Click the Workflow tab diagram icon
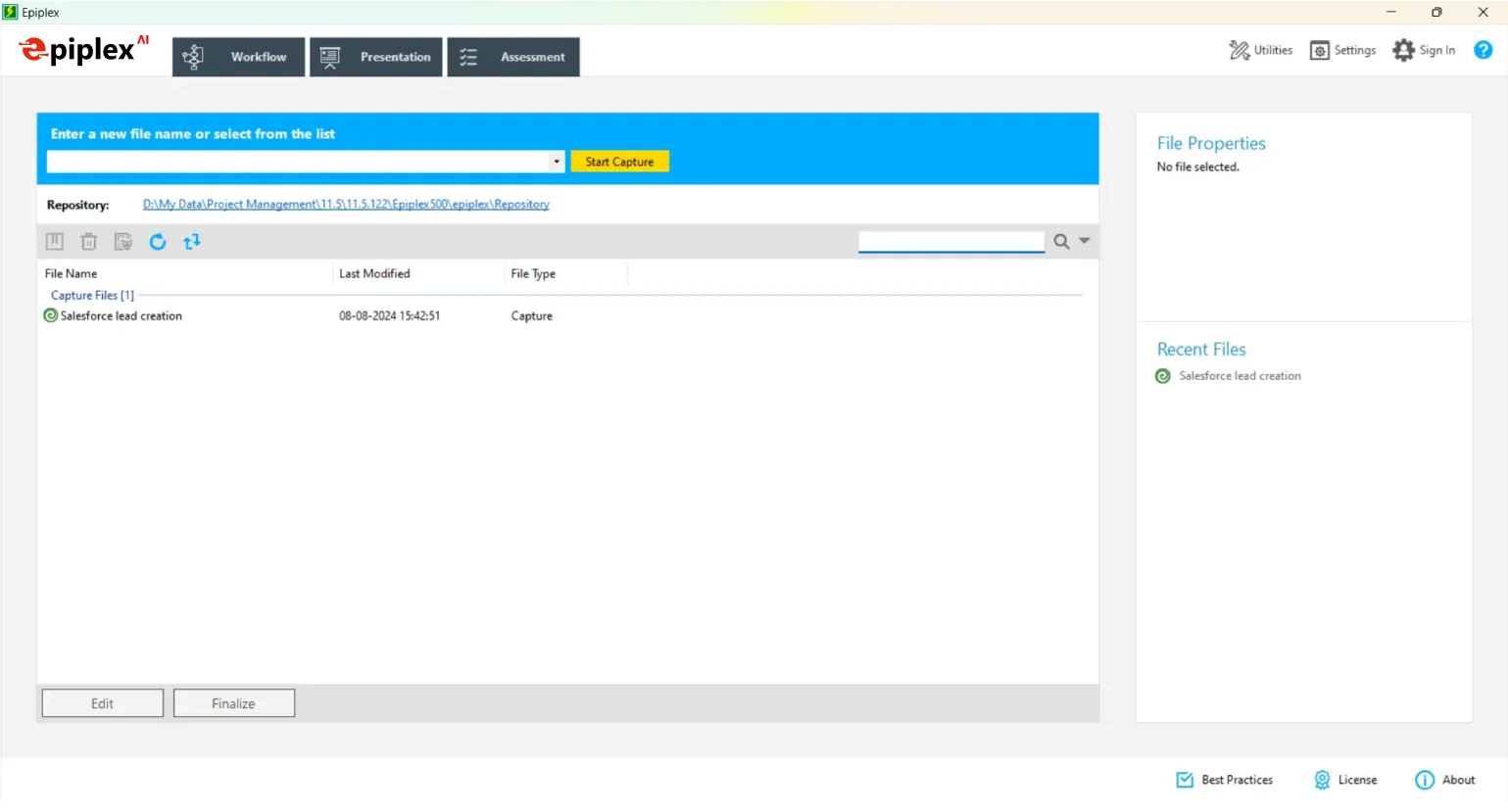 (x=193, y=57)
